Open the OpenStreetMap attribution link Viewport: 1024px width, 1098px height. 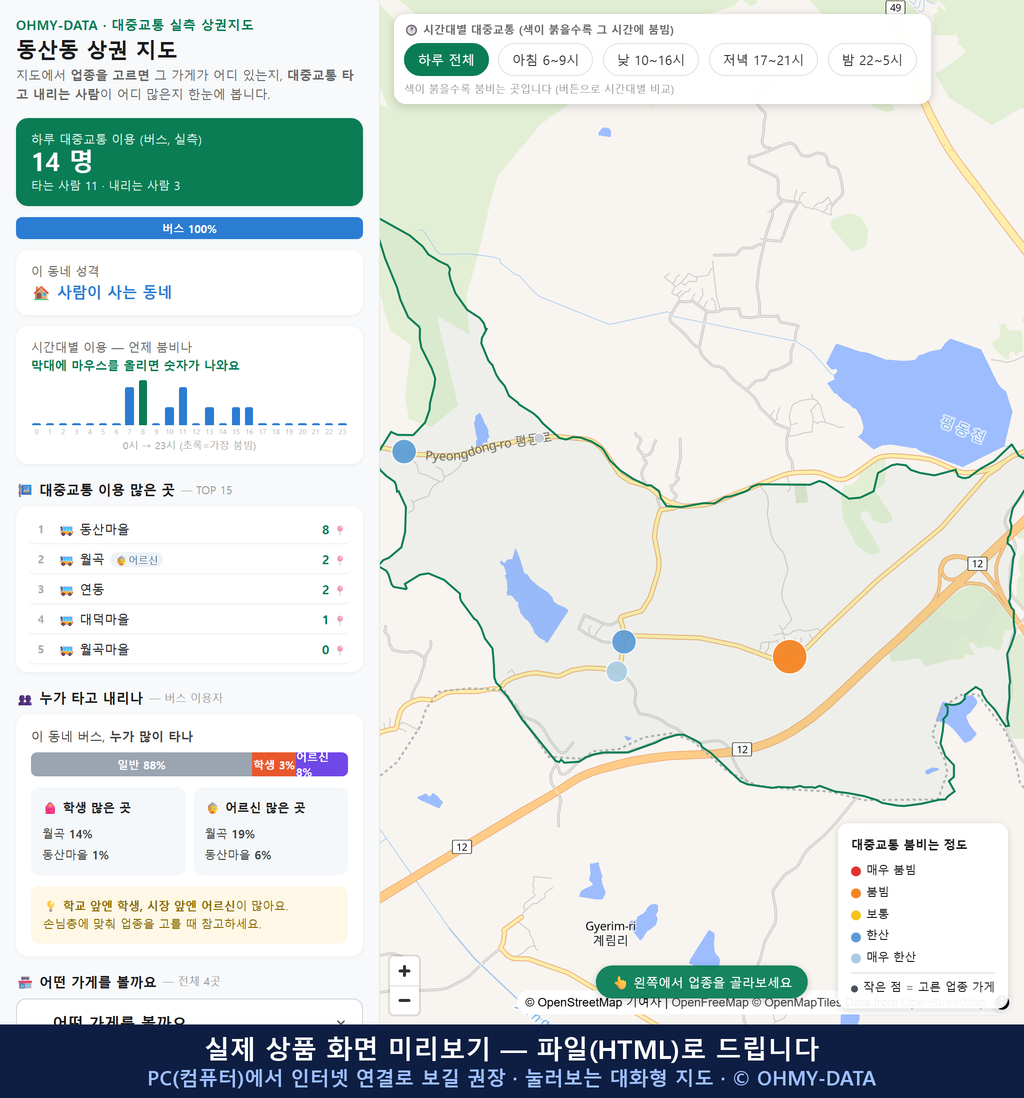[573, 1003]
